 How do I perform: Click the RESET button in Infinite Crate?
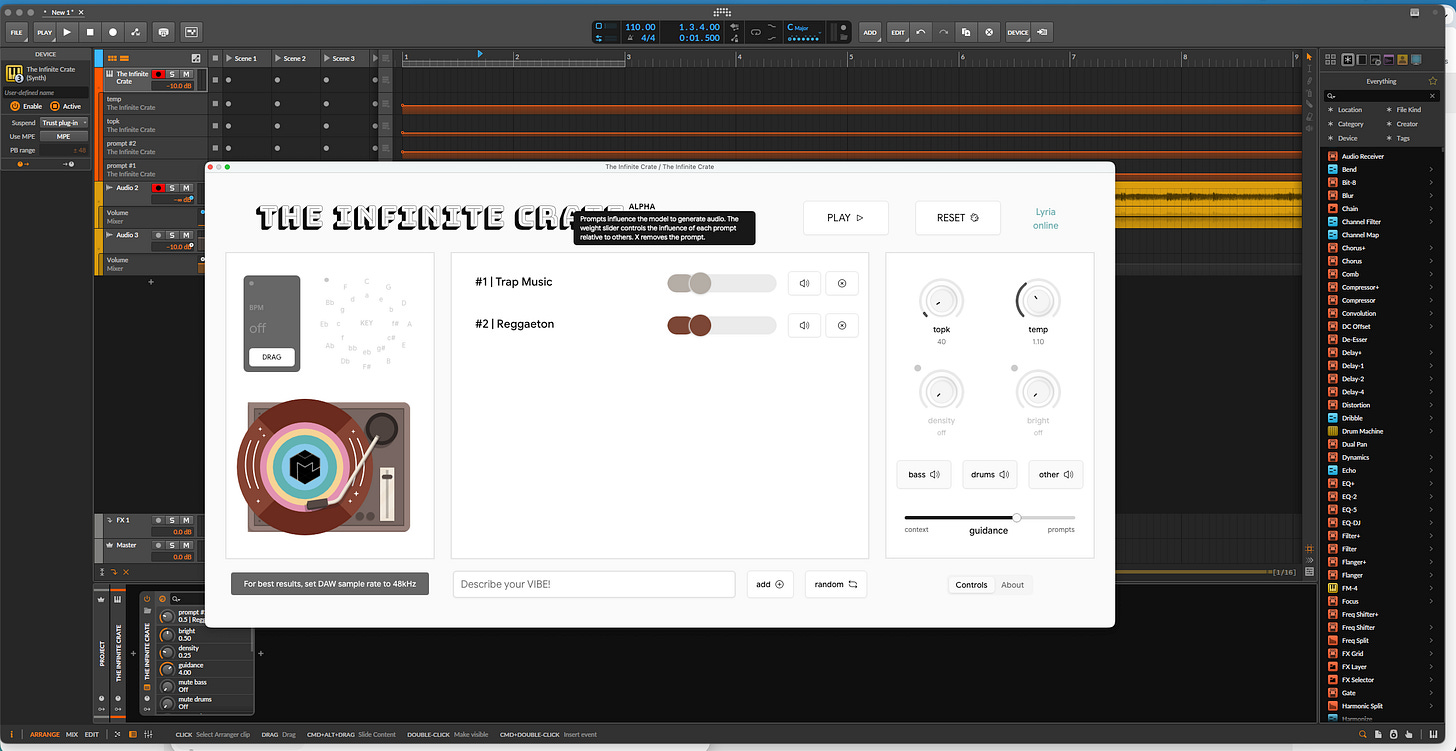tap(958, 217)
